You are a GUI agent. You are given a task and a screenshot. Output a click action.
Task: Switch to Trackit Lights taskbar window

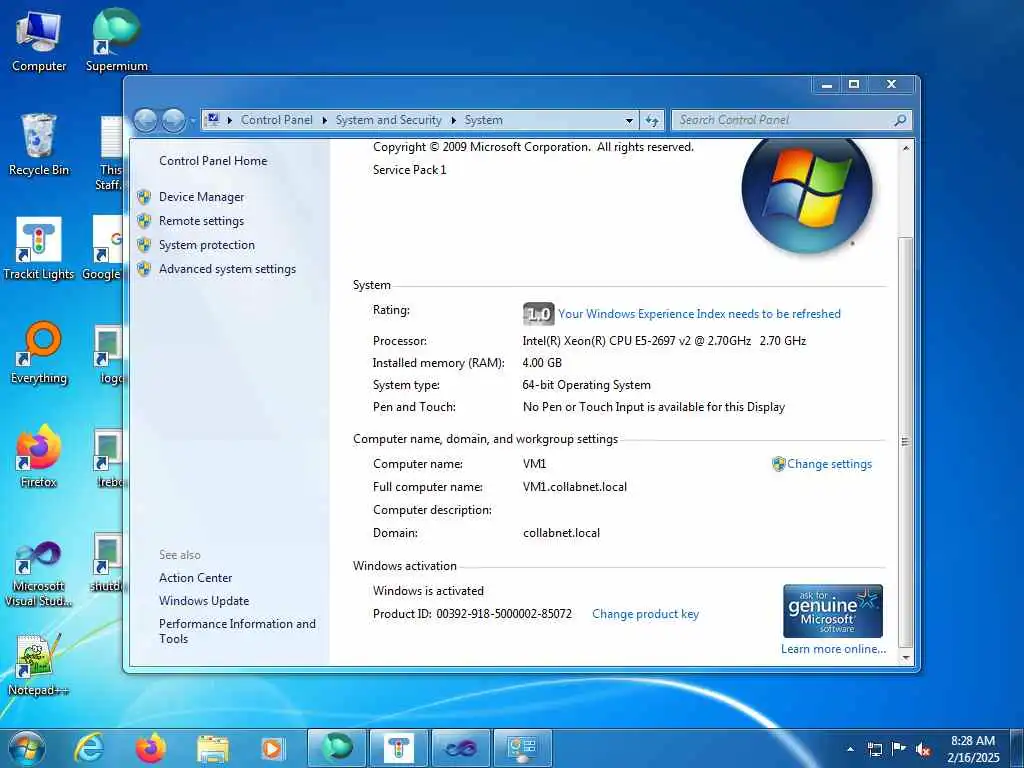tap(398, 748)
